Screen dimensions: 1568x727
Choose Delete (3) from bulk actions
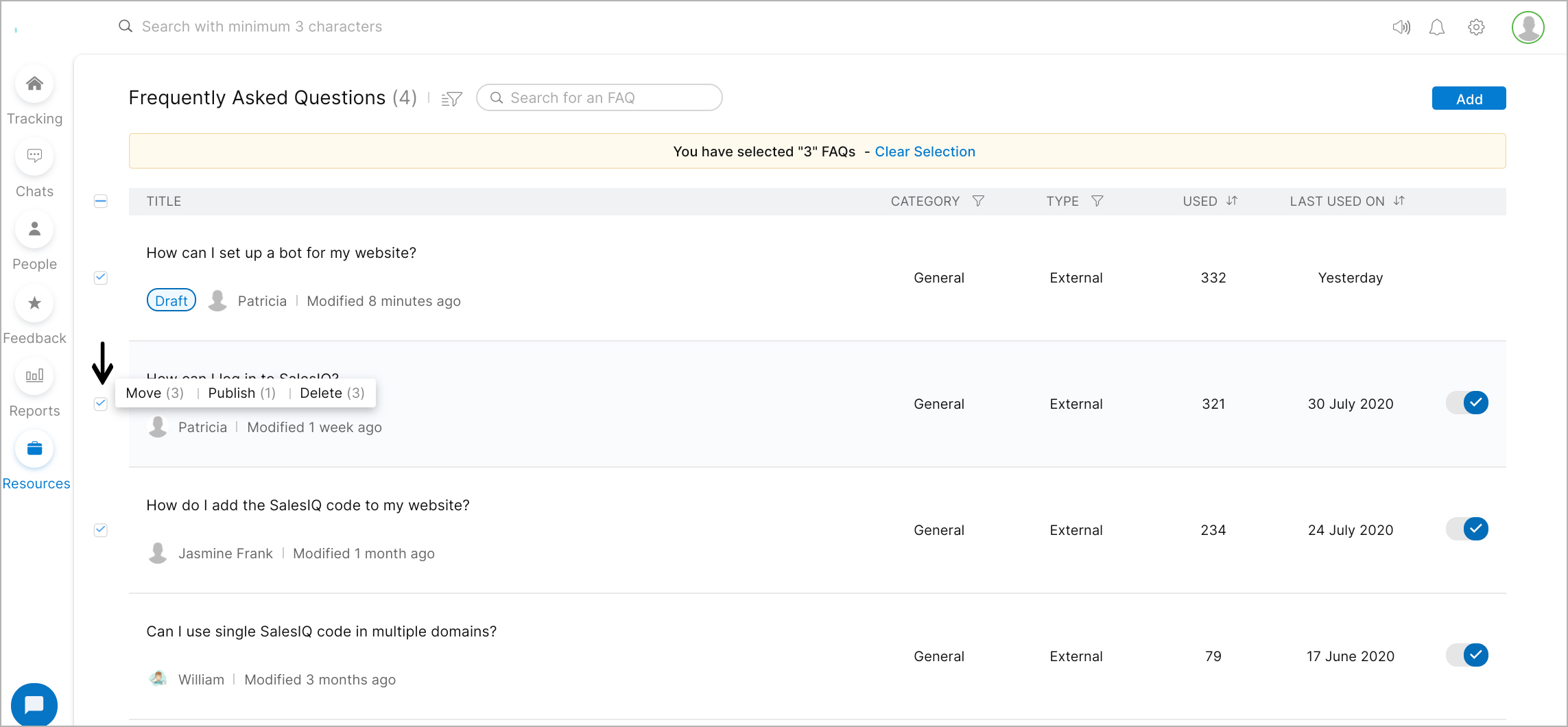click(x=332, y=393)
